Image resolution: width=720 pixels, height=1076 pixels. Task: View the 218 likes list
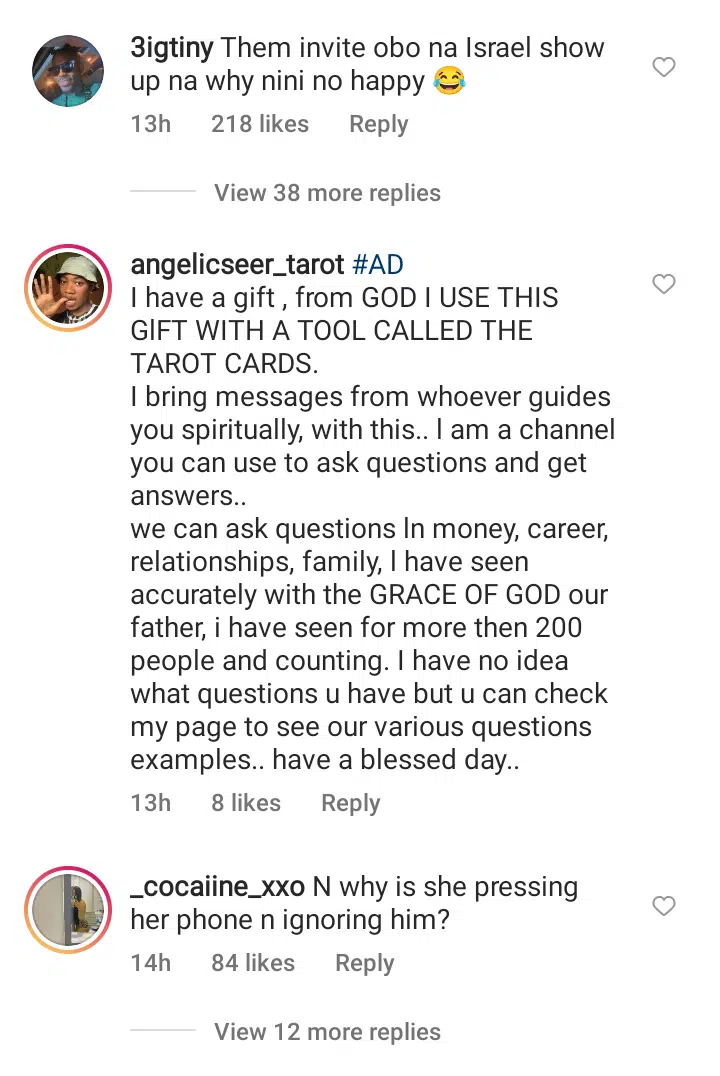[260, 124]
